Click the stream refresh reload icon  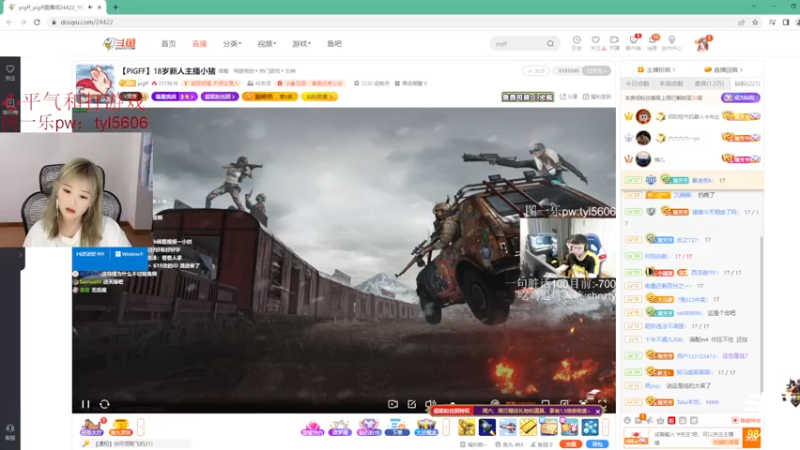click(x=105, y=404)
